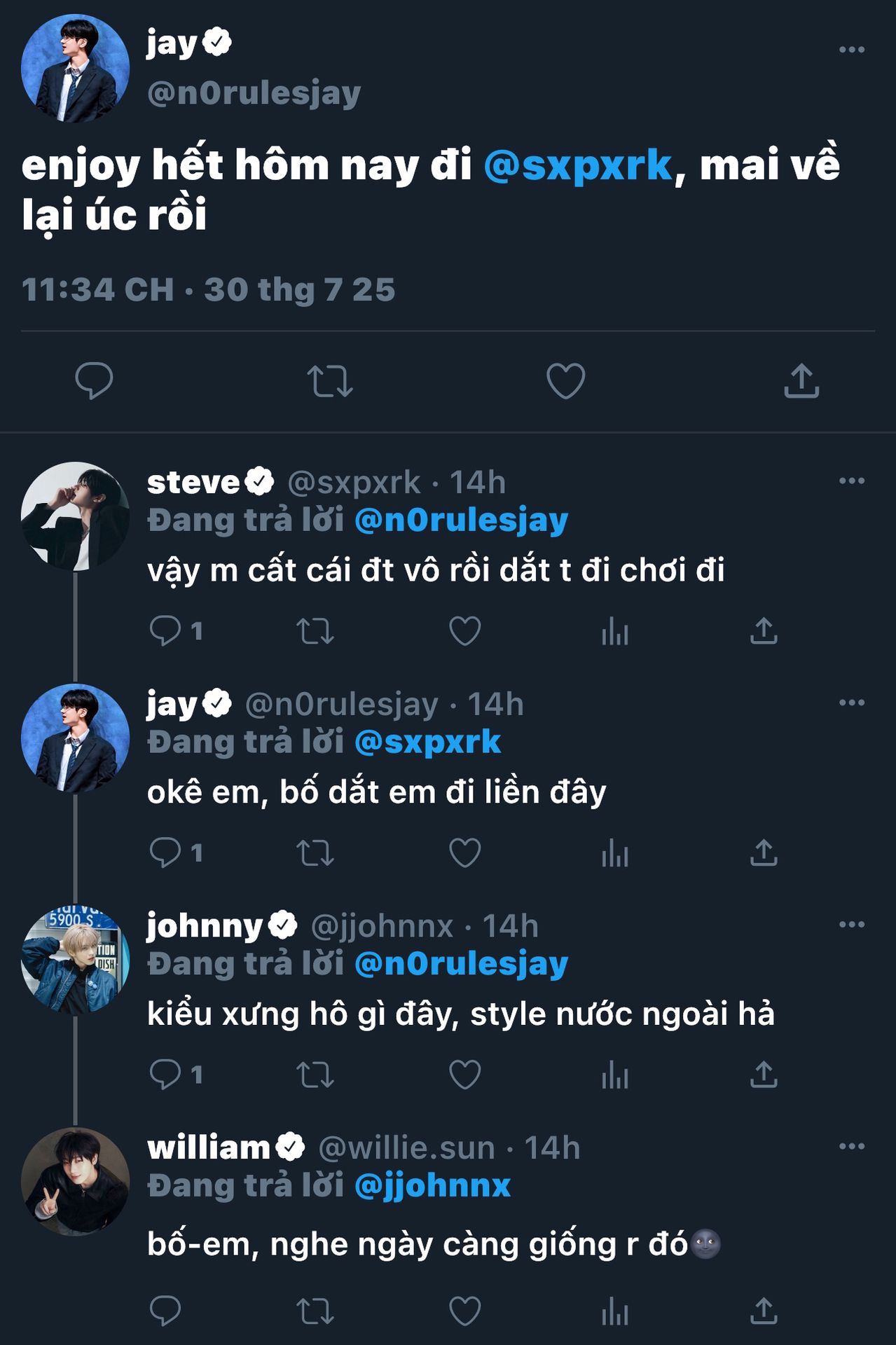
Task: Retweet johnny's reply
Action: click(315, 1075)
